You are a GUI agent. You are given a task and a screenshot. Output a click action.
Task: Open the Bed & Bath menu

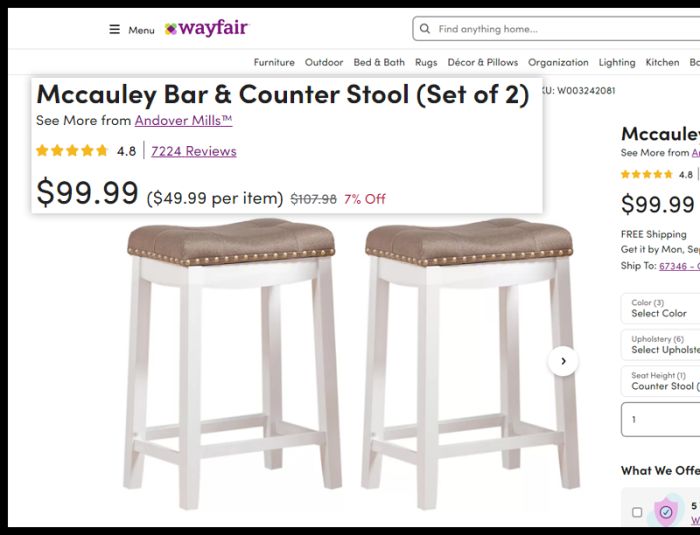[x=379, y=62]
